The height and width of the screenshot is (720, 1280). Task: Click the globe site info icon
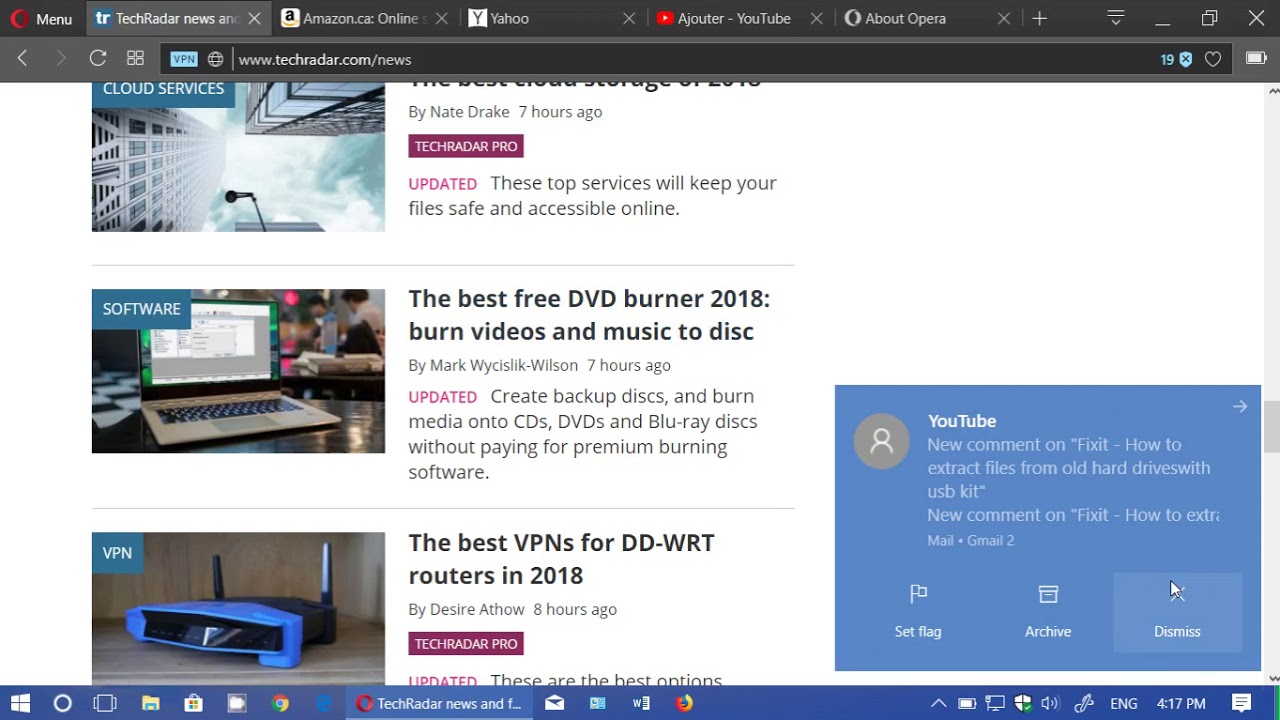(x=215, y=59)
